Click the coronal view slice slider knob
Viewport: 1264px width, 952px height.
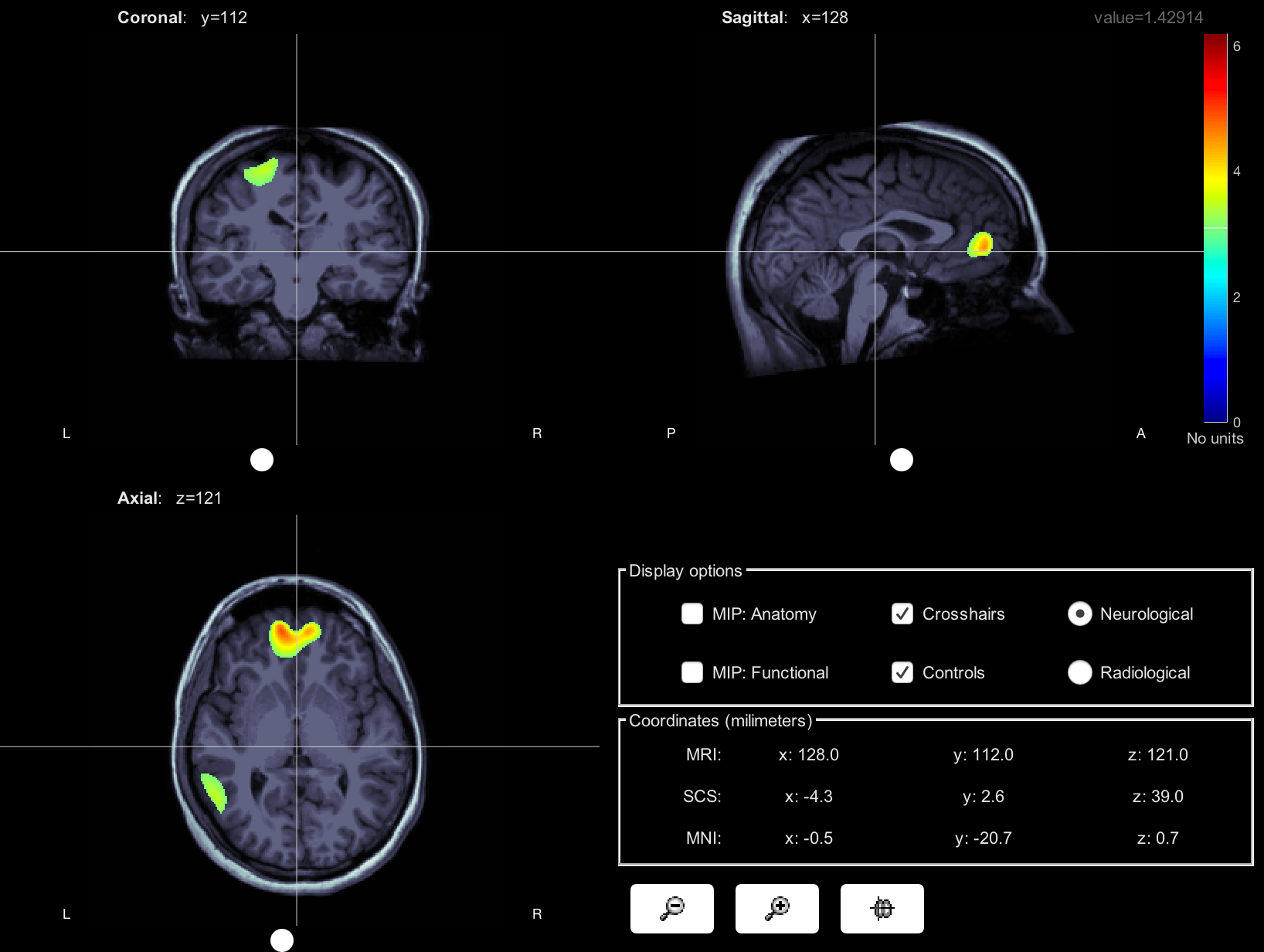tap(262, 460)
